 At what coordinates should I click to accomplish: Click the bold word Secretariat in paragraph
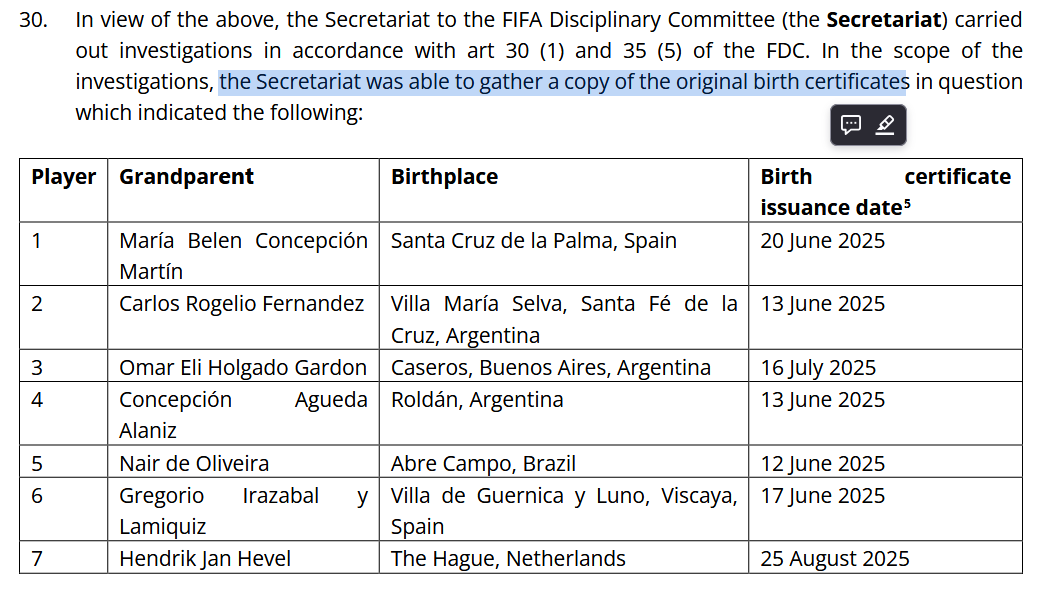coord(884,20)
